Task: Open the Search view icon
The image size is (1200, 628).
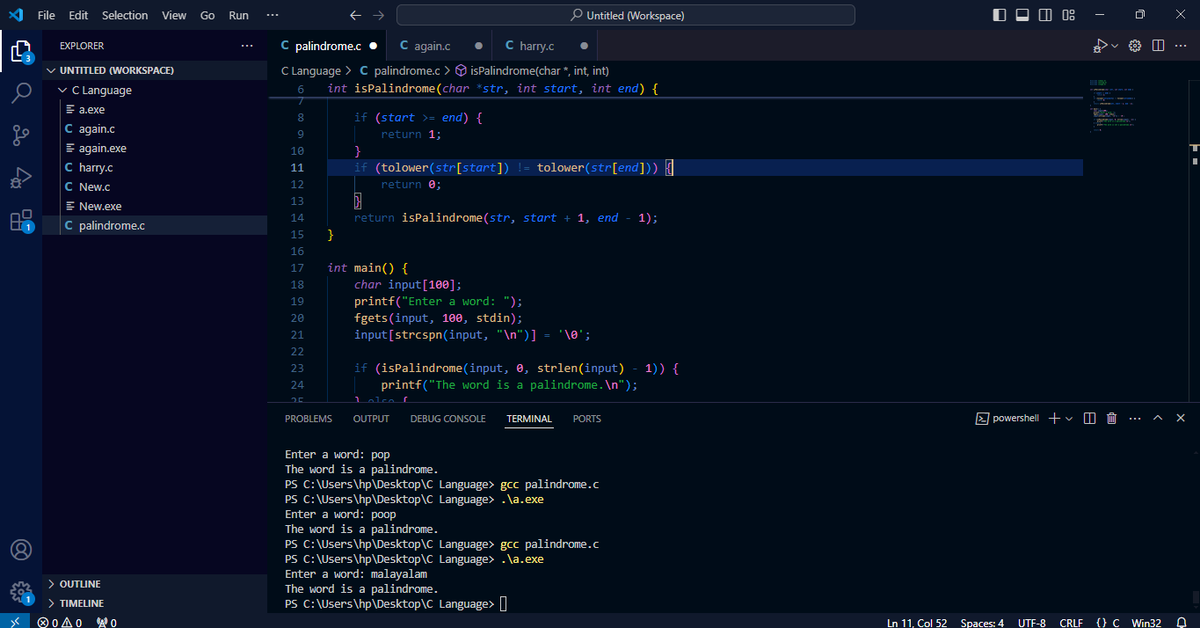Action: point(21,93)
